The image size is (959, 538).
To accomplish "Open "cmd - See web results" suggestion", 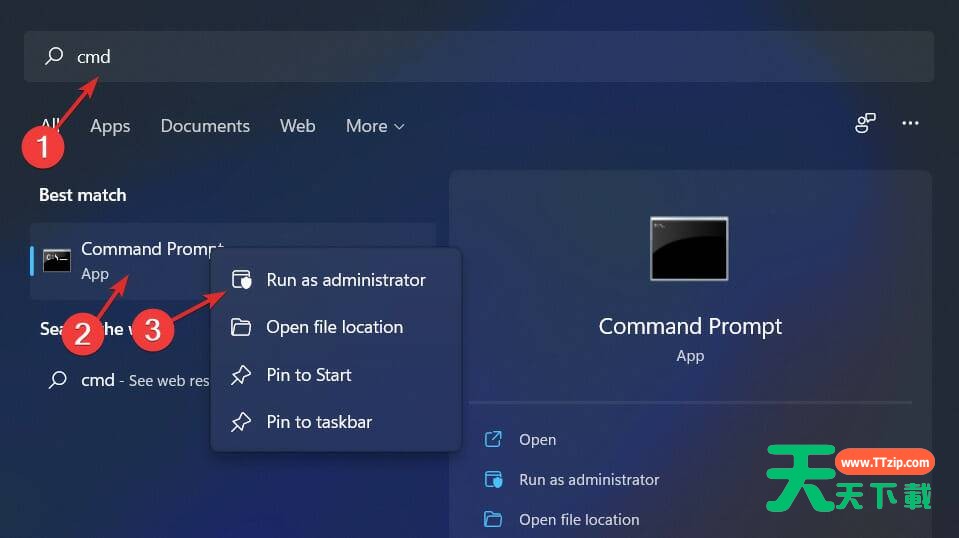I will (x=130, y=381).
